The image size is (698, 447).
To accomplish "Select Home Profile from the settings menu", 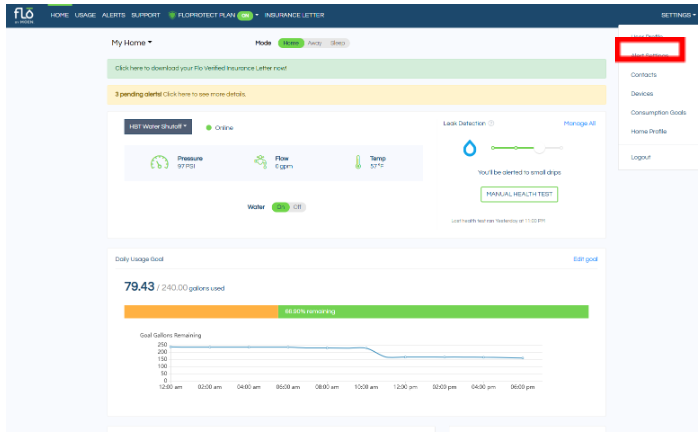I will [649, 132].
